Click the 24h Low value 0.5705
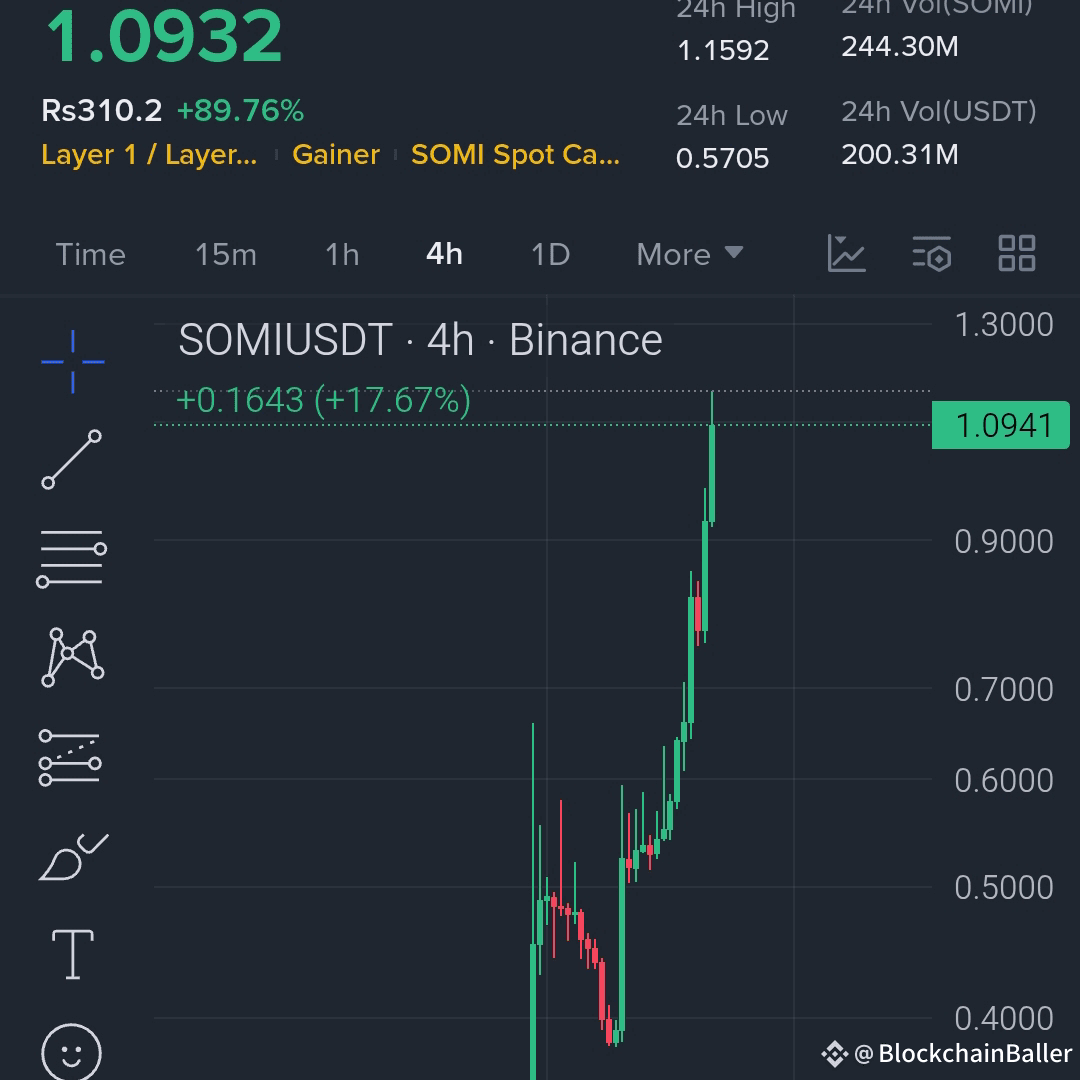The height and width of the screenshot is (1080, 1080). coord(722,158)
